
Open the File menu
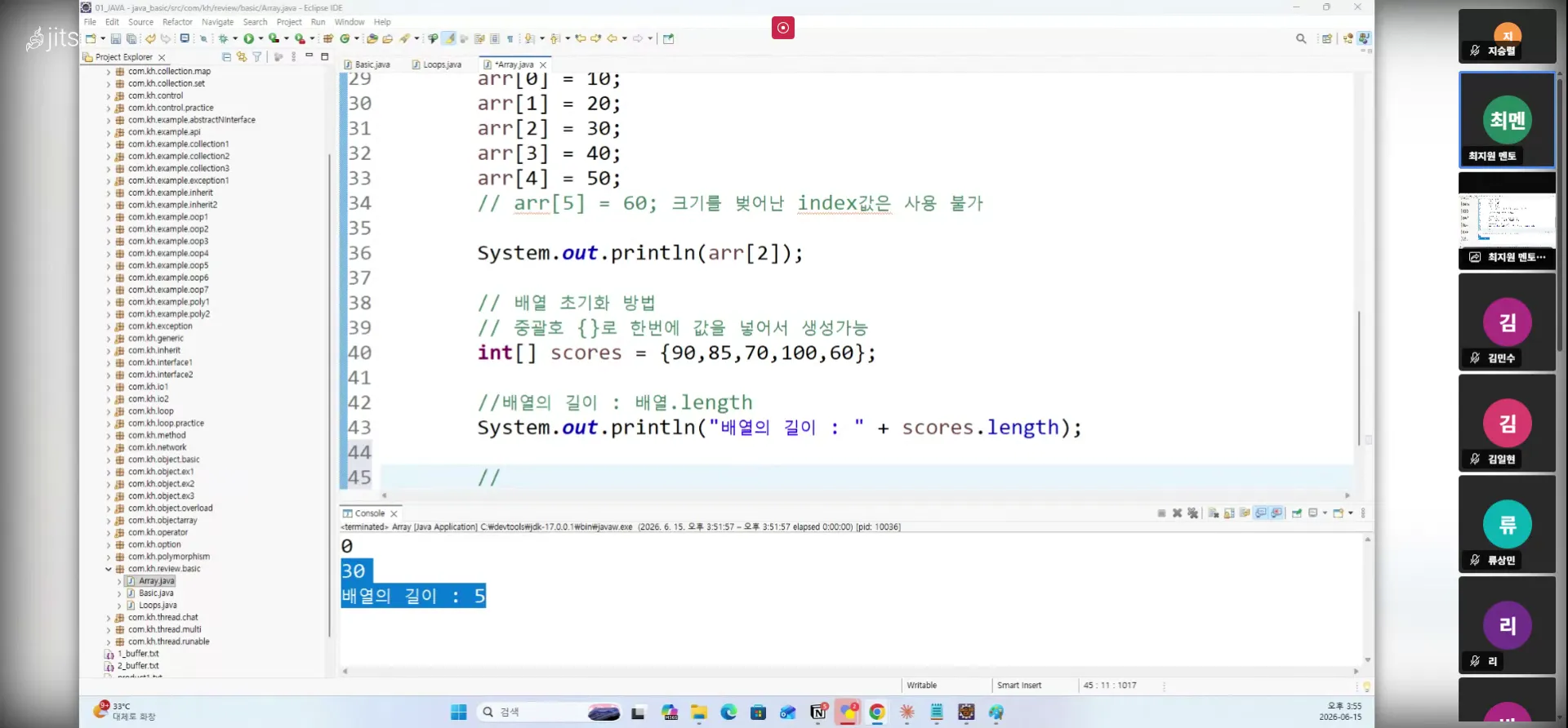(90, 22)
